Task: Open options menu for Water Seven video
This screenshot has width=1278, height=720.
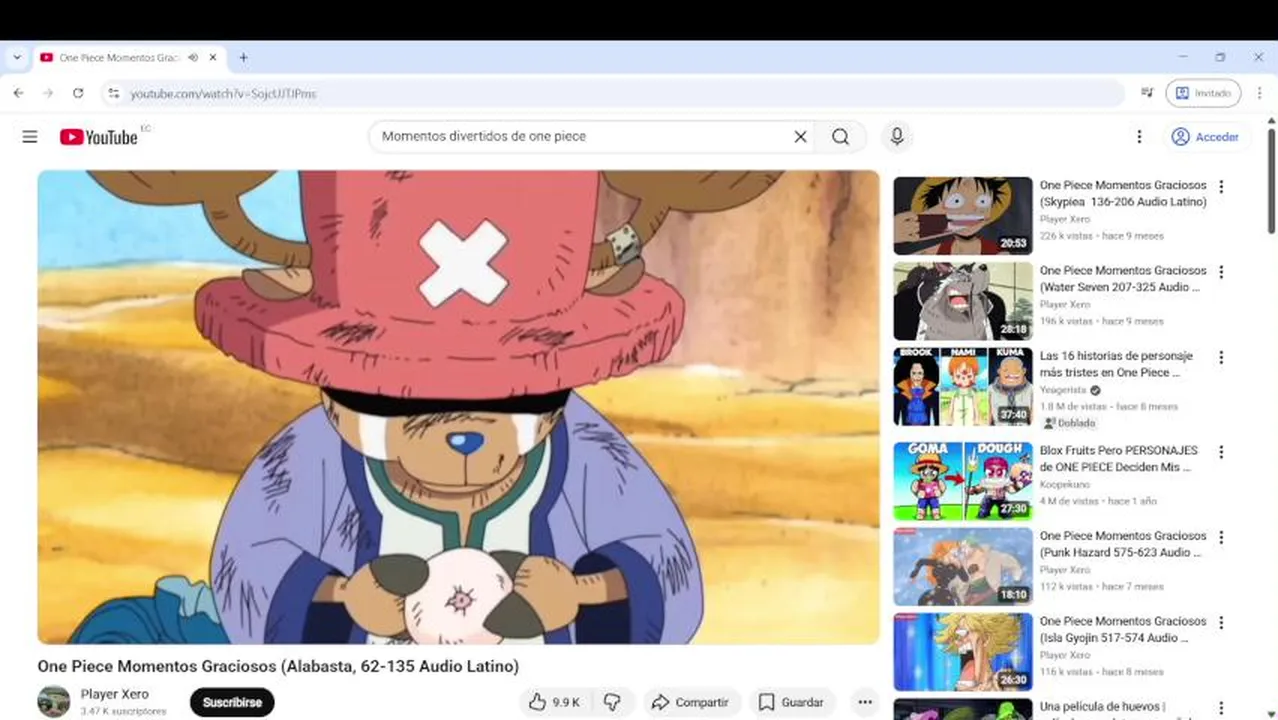Action: pos(1221,272)
